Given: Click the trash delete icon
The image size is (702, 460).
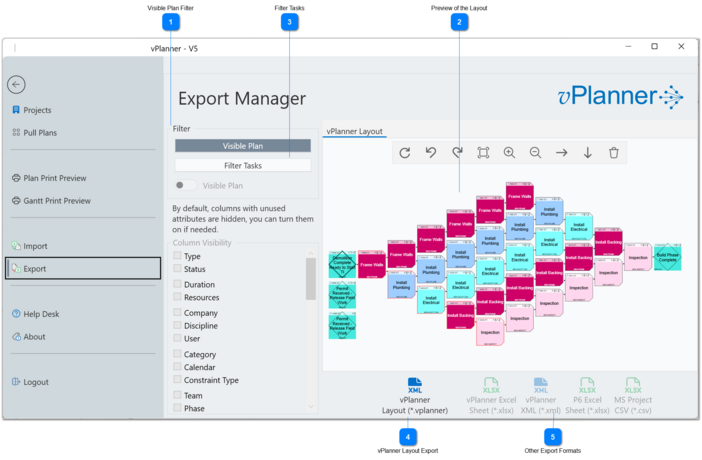Looking at the screenshot, I should click(614, 153).
